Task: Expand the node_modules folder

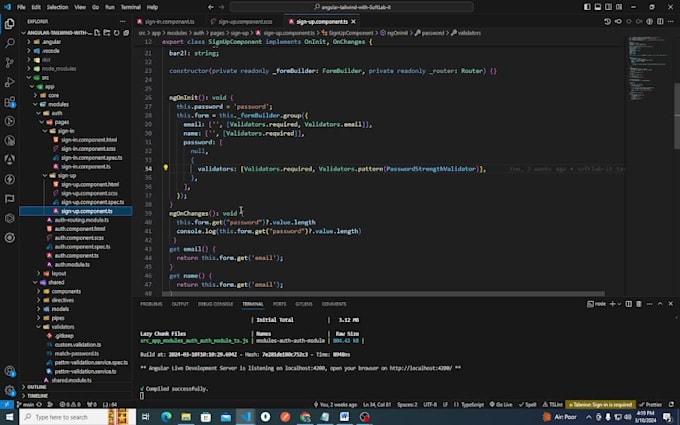Action: click(x=29, y=69)
